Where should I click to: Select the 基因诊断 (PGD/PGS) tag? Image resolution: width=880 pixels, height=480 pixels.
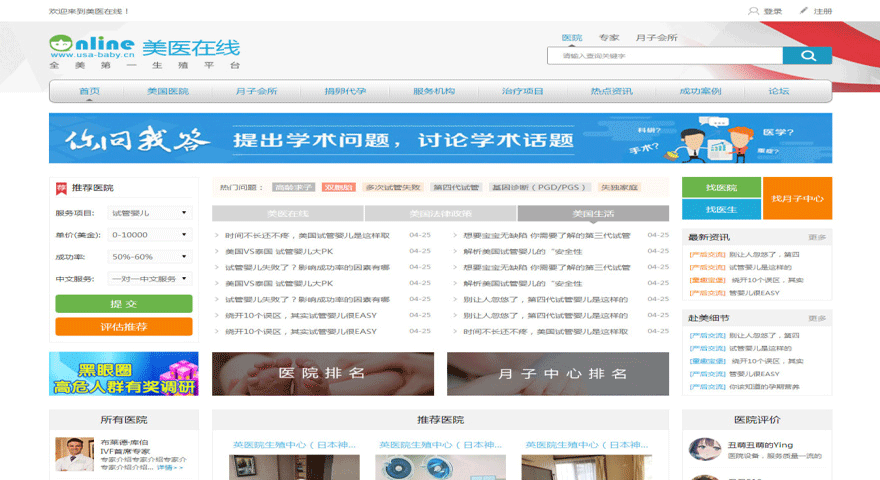(539, 188)
